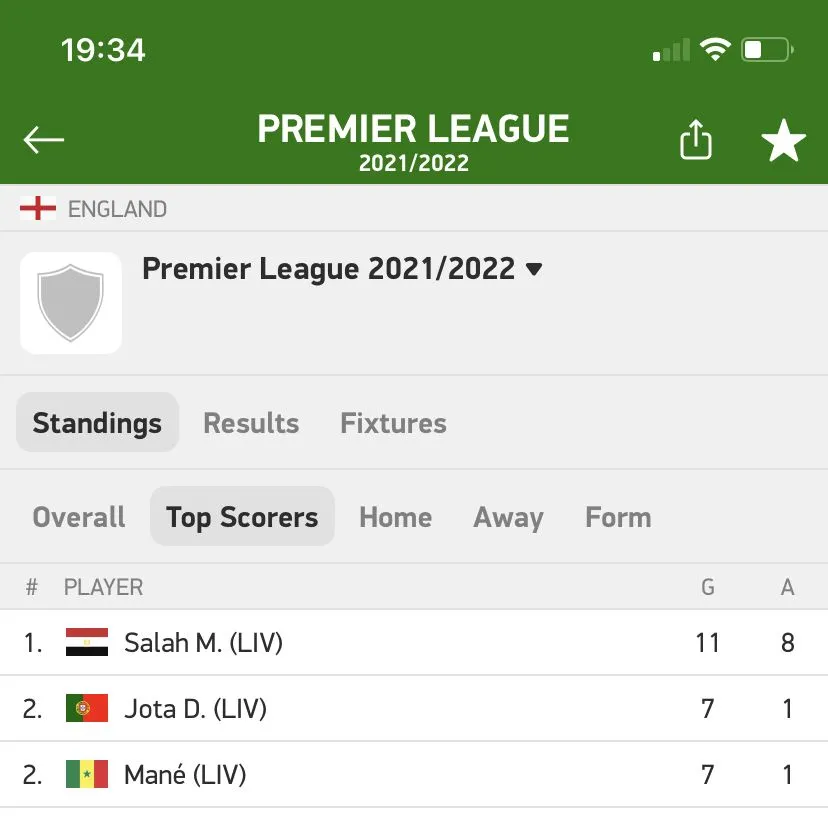Tap Portugal flag beside Jota

(x=87, y=709)
